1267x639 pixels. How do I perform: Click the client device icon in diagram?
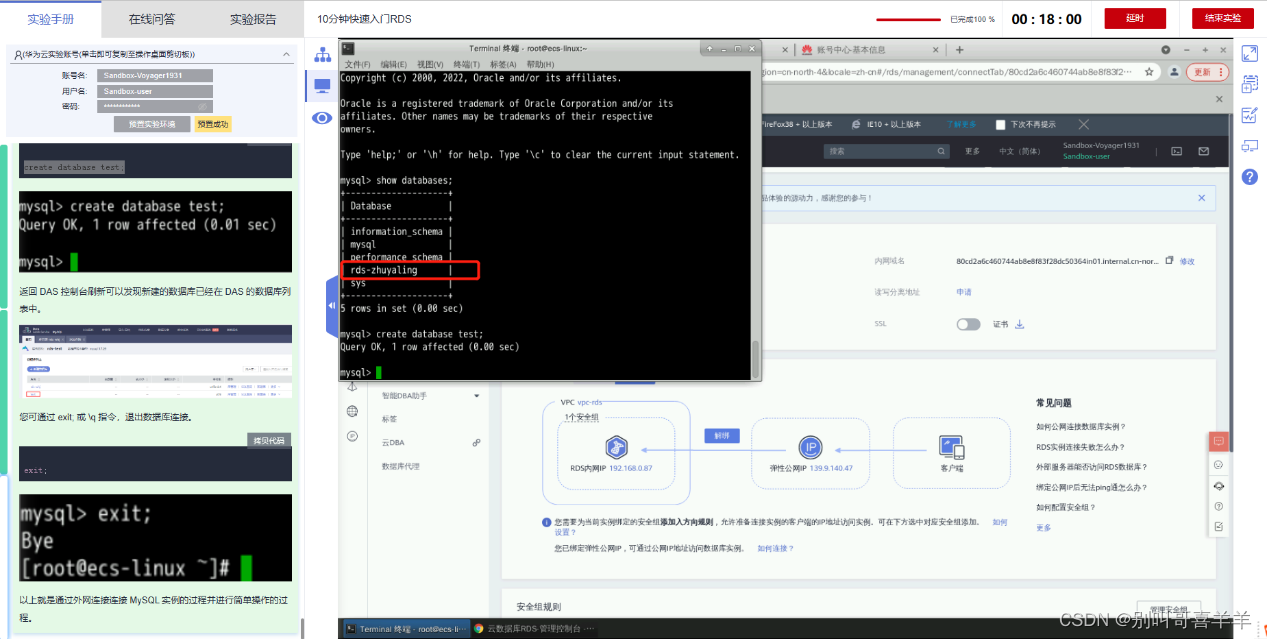pyautogui.click(x=951, y=447)
